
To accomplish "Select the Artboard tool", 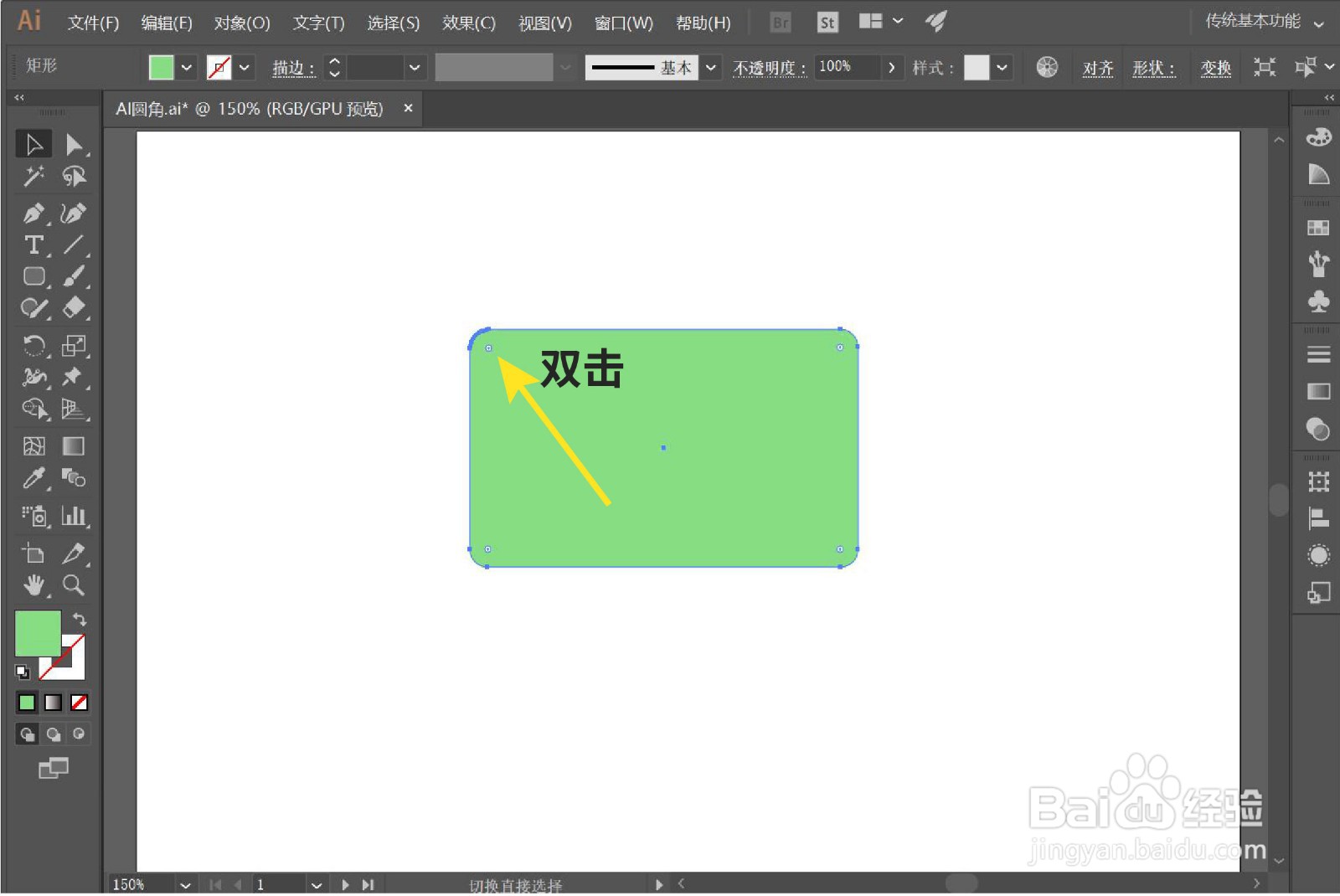I will [33, 553].
